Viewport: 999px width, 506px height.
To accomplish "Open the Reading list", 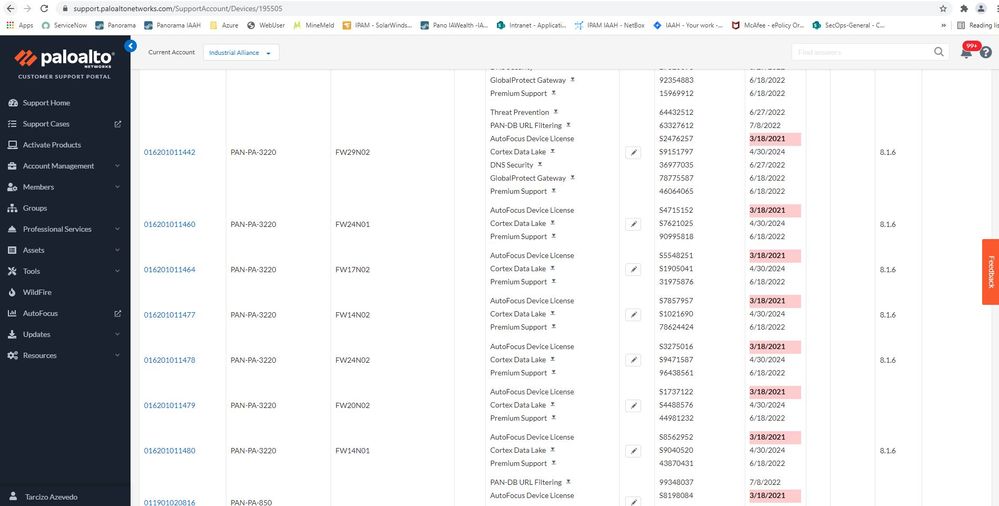I will click(978, 25).
